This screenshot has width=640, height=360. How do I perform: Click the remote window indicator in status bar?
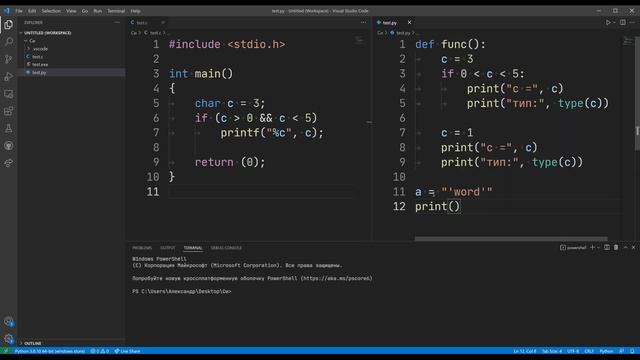pyautogui.click(x=5, y=351)
